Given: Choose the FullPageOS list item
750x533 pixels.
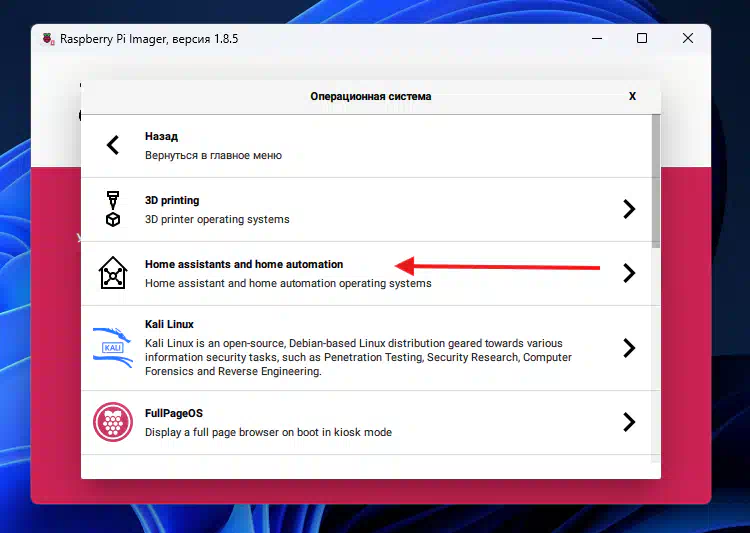Looking at the screenshot, I should [366, 422].
